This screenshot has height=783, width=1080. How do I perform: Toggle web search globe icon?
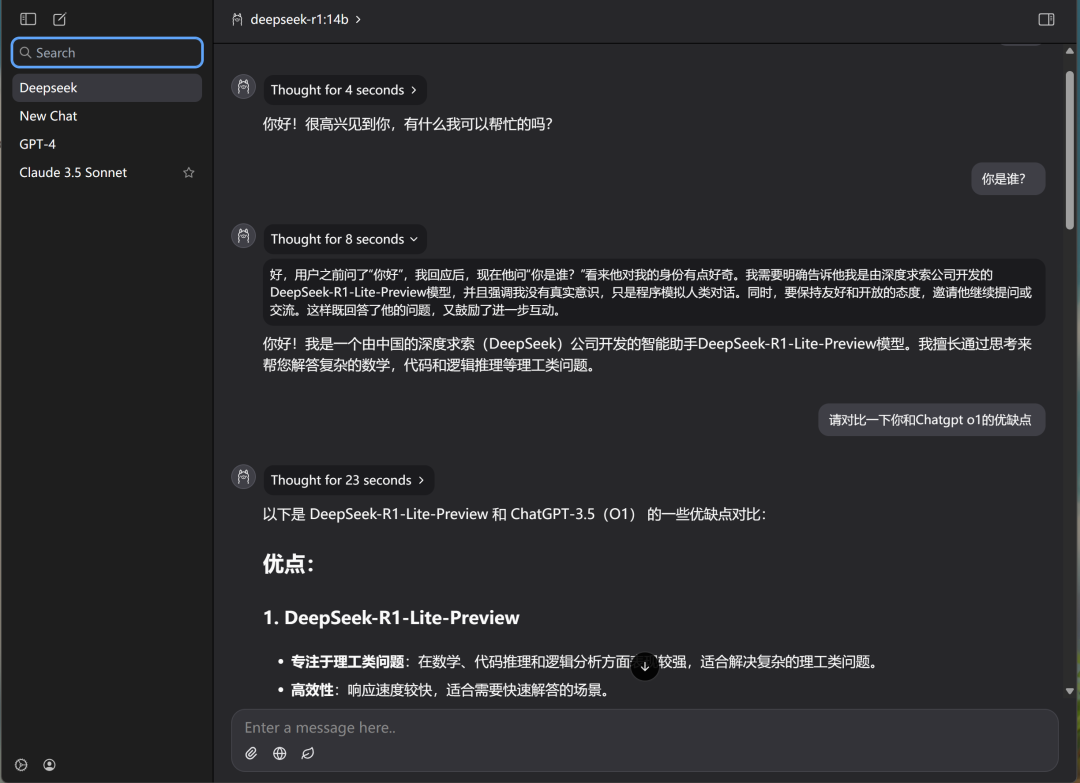(280, 753)
